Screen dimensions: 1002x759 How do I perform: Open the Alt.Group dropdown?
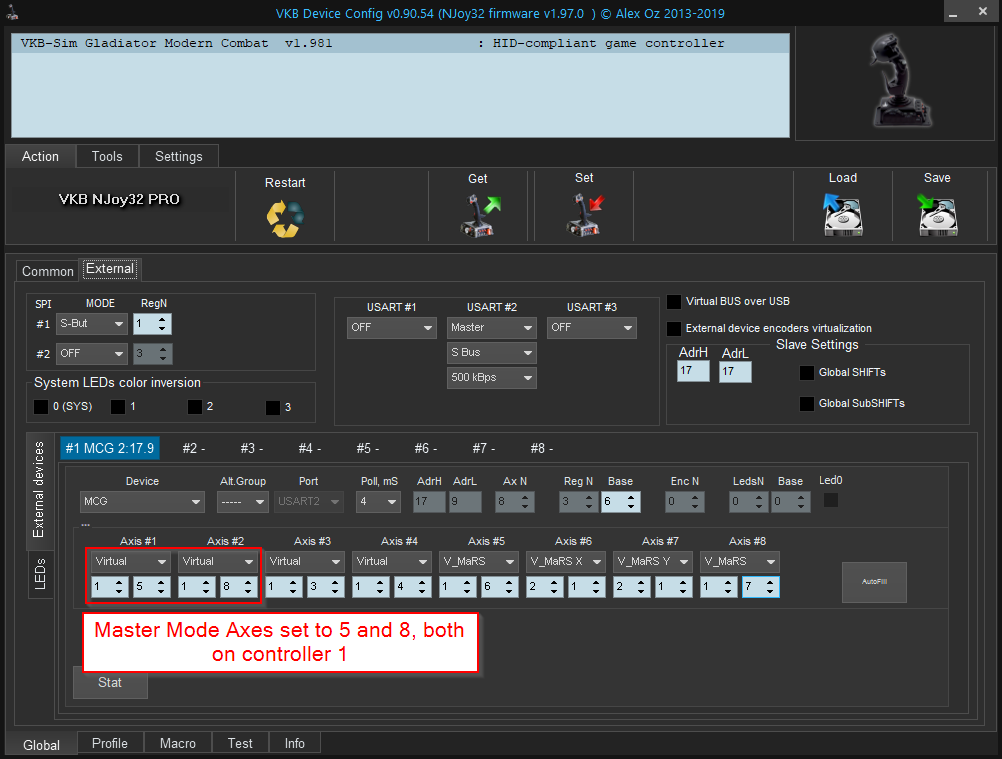[x=242, y=502]
